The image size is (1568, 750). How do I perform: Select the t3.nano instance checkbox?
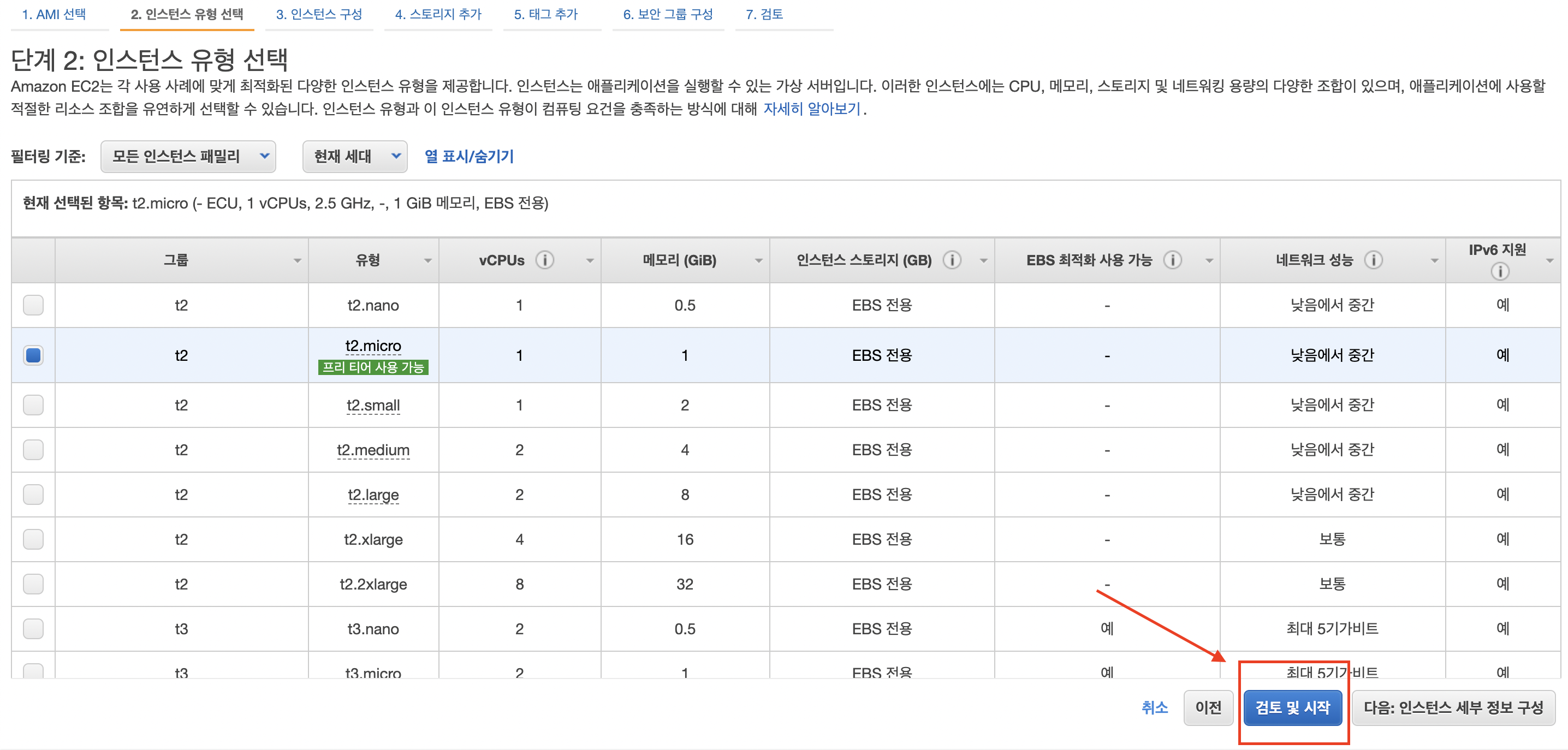tap(33, 629)
